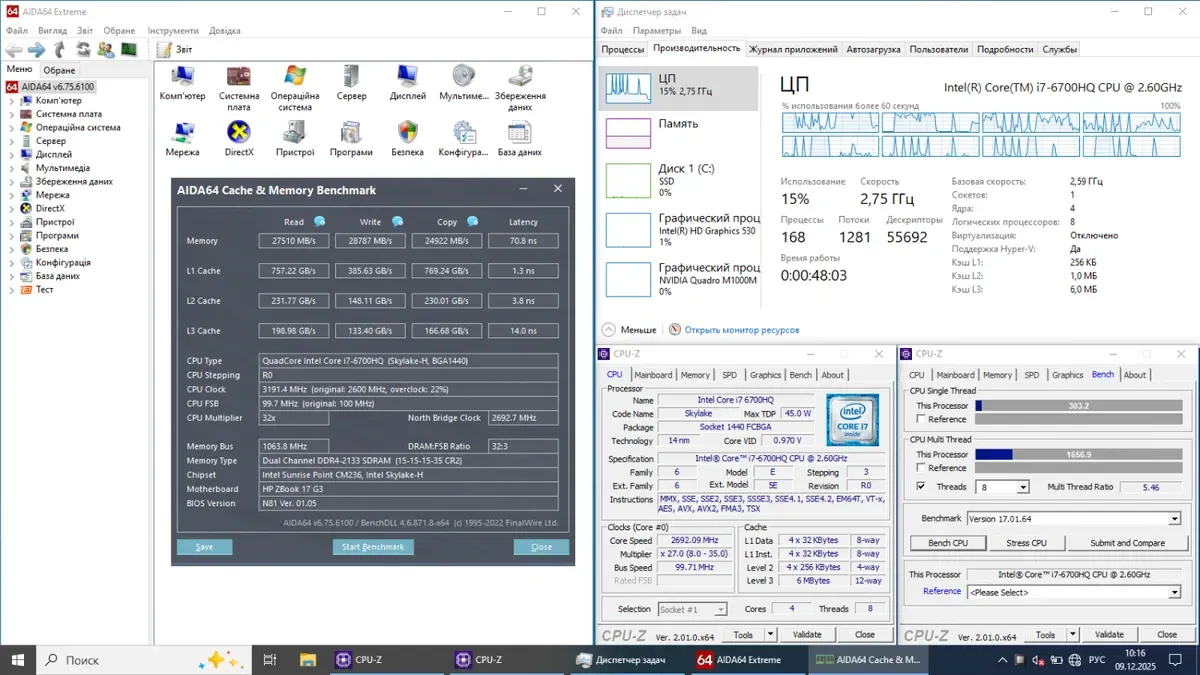Click the Start Benchmark button
The width and height of the screenshot is (1200, 675).
tap(373, 547)
